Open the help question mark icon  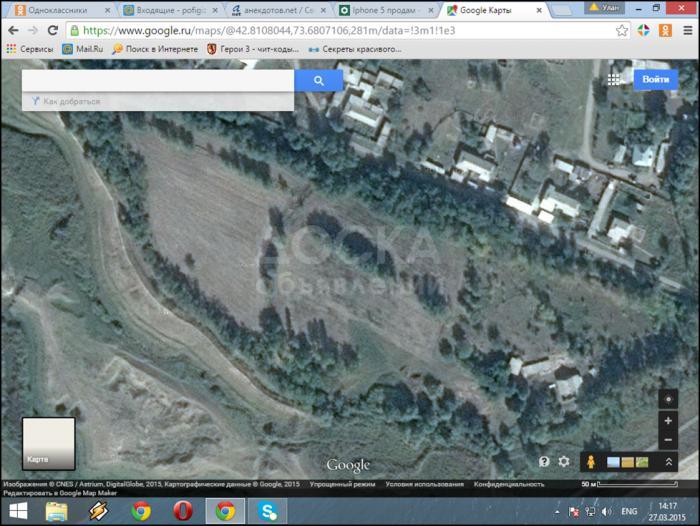545,462
